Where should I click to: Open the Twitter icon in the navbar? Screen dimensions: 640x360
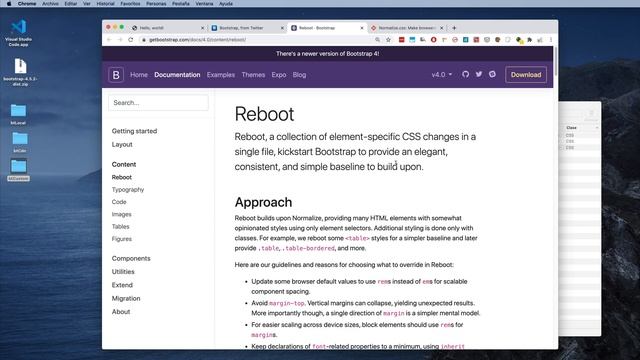coord(479,74)
